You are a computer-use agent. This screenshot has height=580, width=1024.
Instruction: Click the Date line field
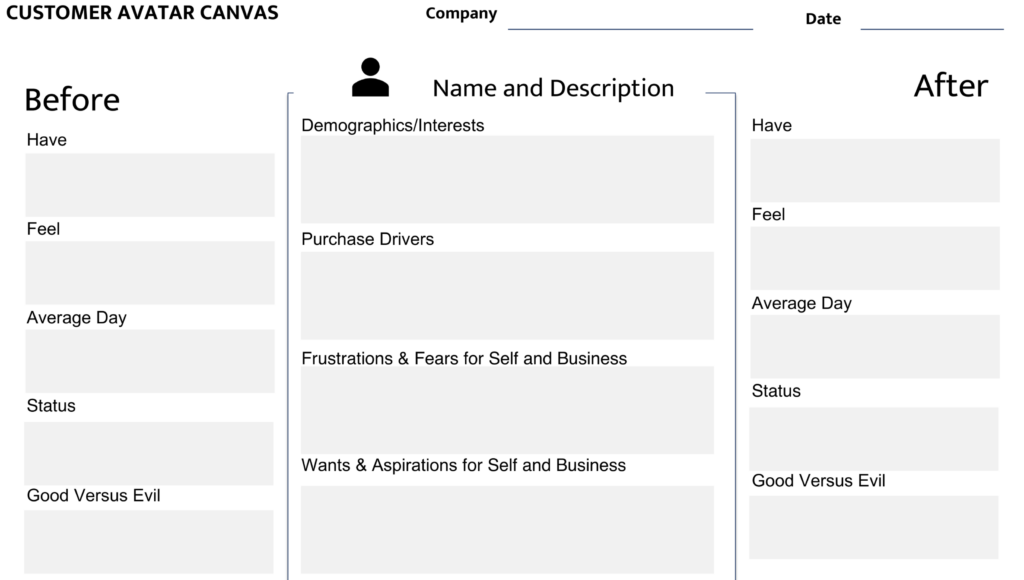pos(931,21)
